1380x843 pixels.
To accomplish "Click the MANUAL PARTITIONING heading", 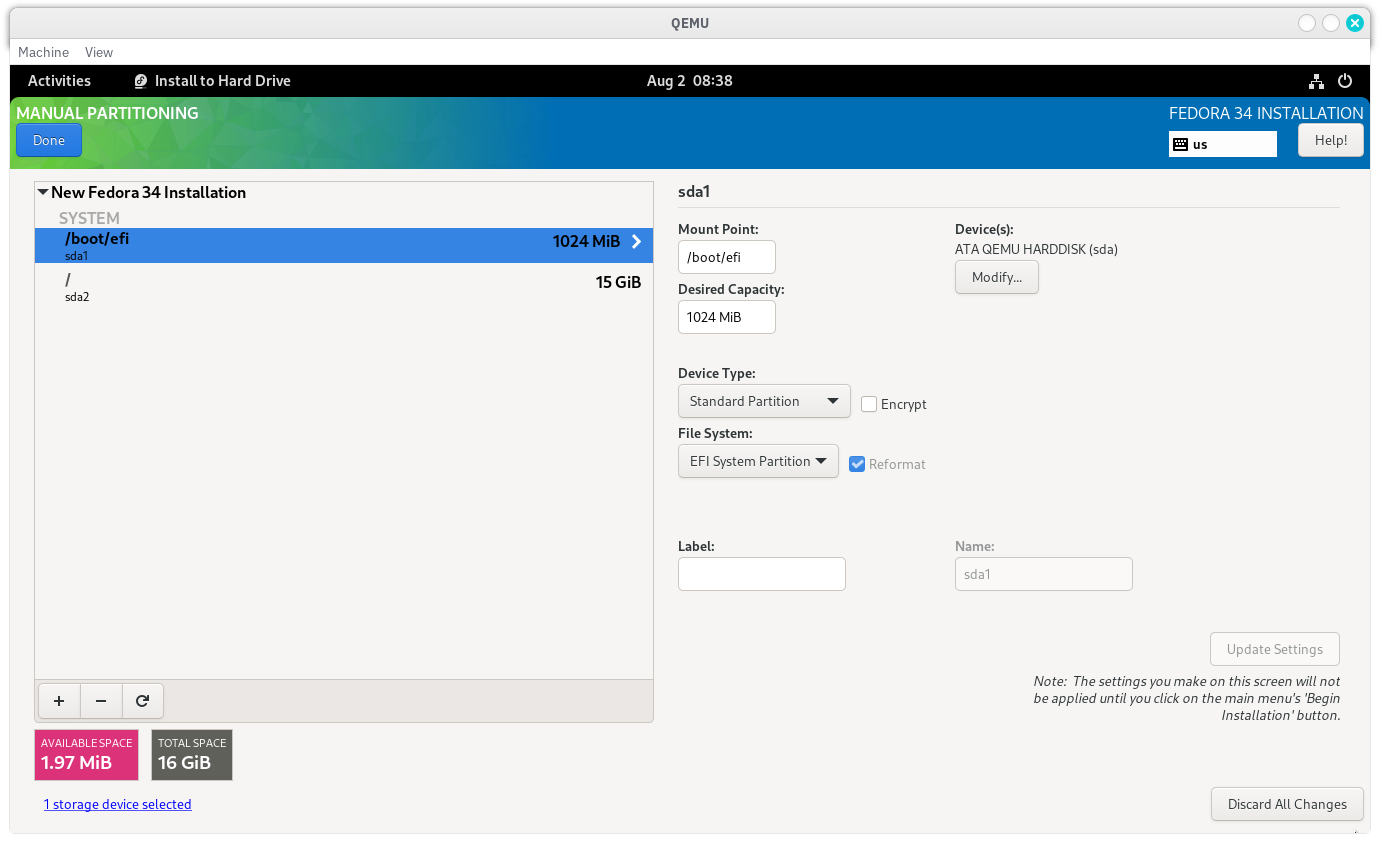I will tap(107, 113).
